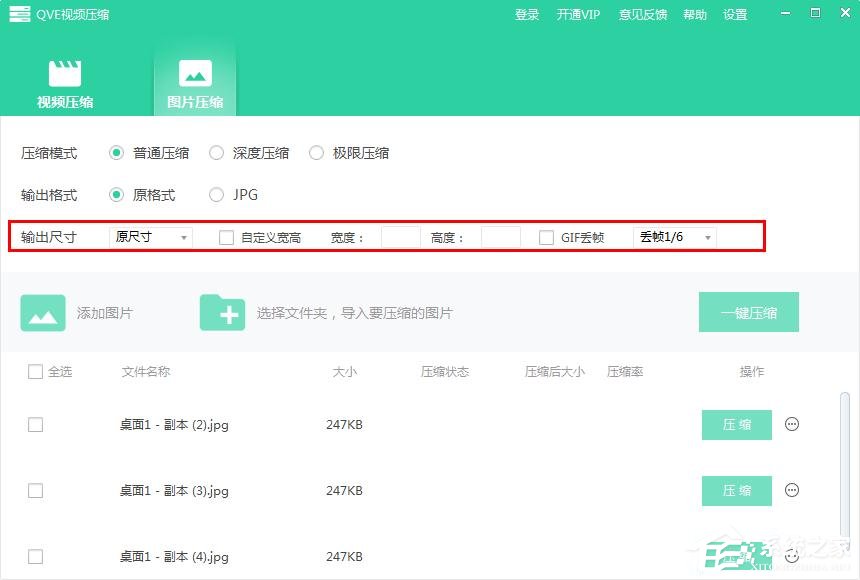Select the 深度压缩 compression mode
Viewport: 860px width, 580px height.
tap(216, 153)
